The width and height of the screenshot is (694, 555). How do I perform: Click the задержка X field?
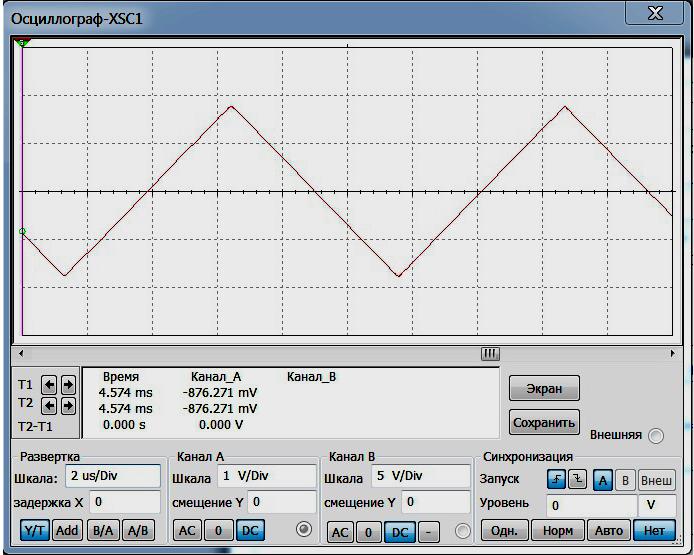click(125, 502)
